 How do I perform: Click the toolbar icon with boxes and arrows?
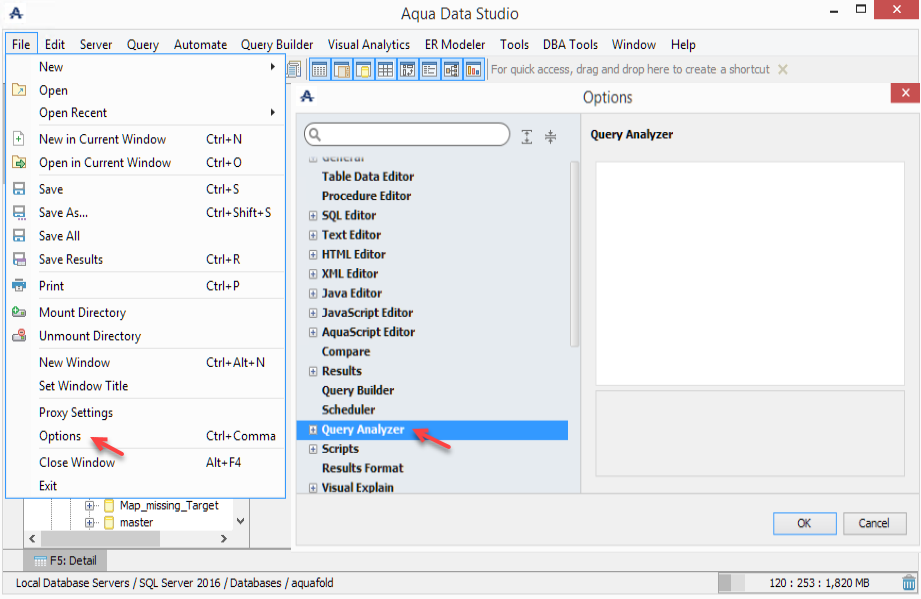407,70
